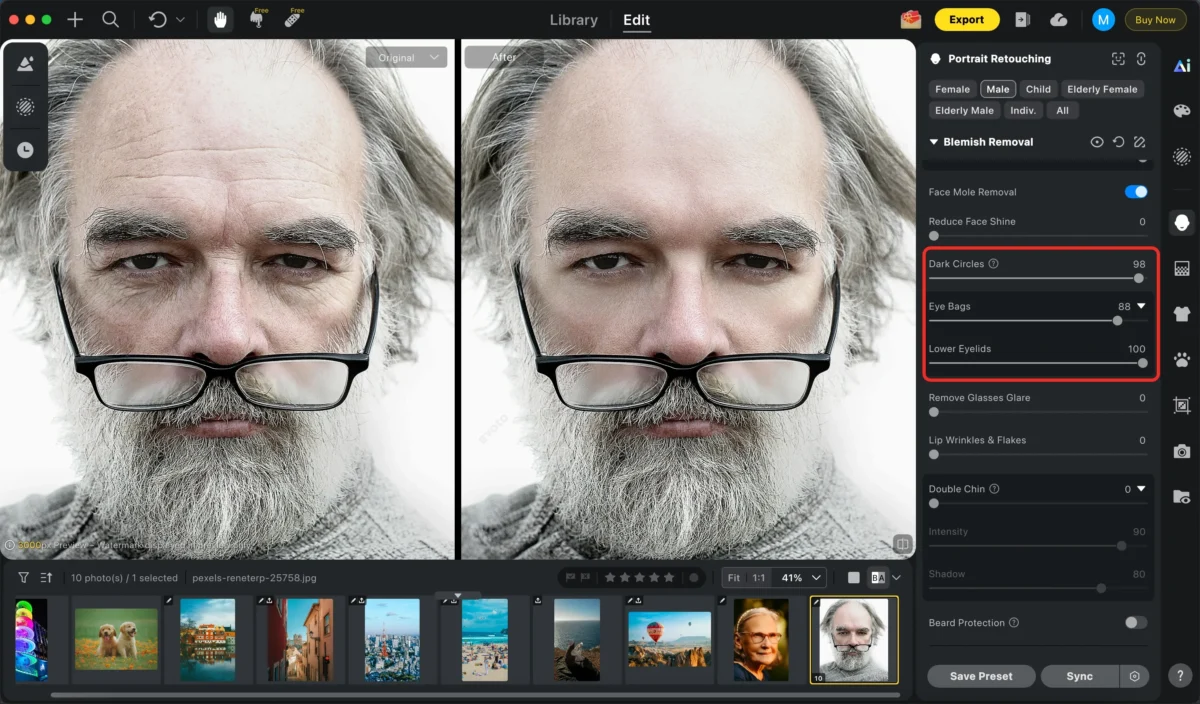Open the color palette adjustment panel

(1181, 111)
